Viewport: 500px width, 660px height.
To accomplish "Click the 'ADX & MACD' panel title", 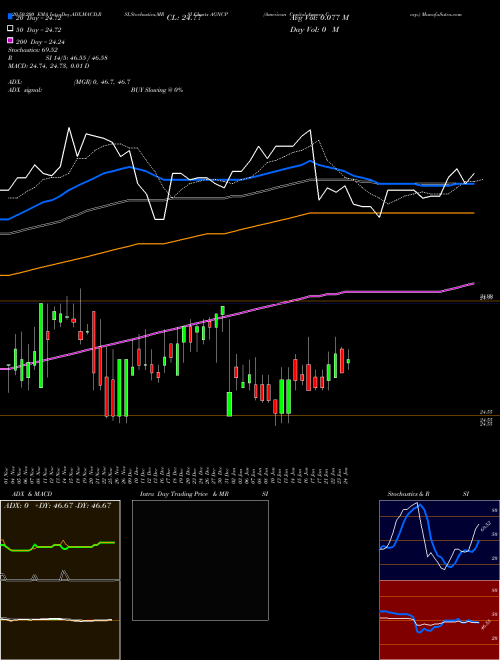I will click(x=32, y=494).
